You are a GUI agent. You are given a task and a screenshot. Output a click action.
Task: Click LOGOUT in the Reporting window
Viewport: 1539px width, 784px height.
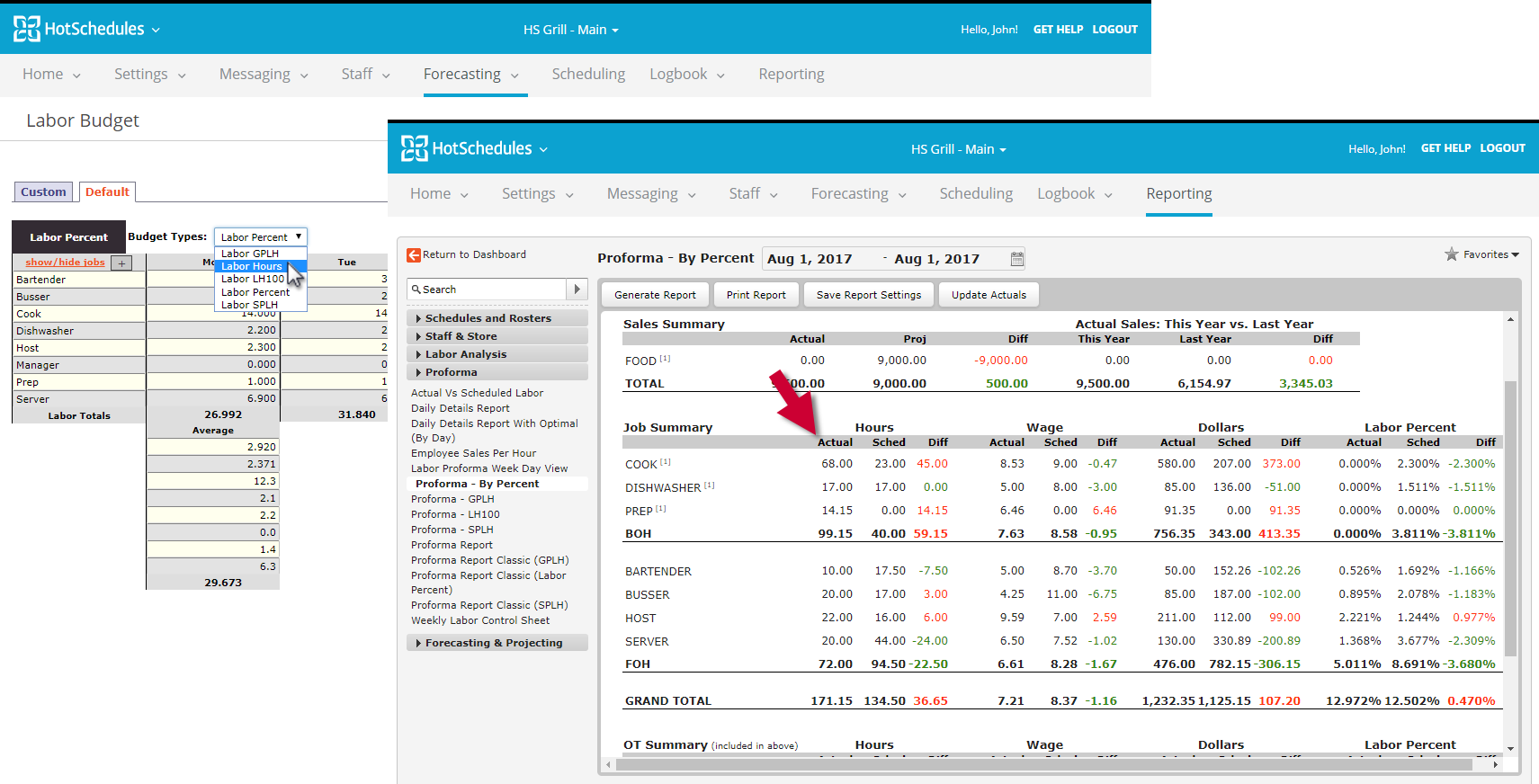(x=1502, y=148)
